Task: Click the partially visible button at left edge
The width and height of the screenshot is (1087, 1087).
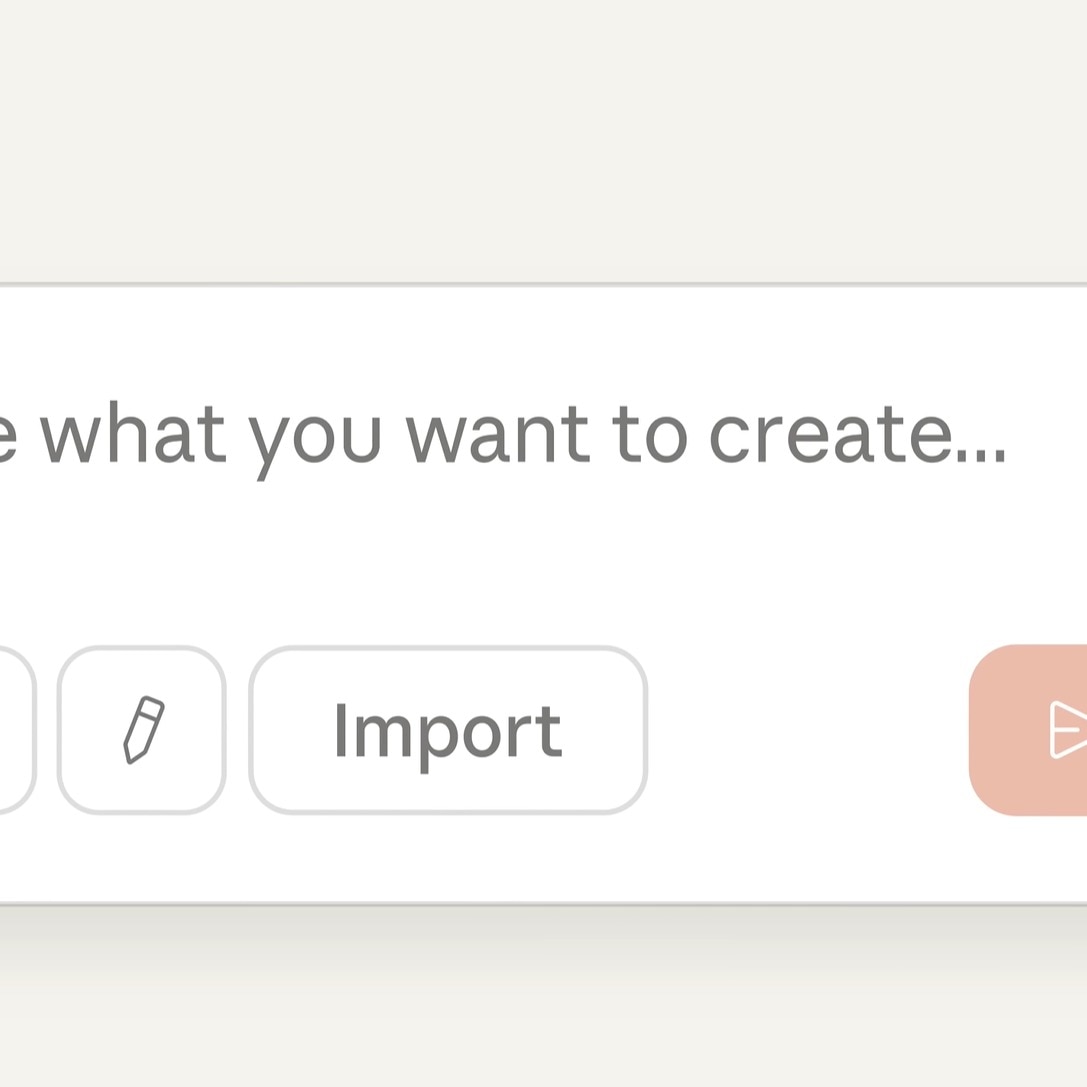Action: tap(12, 727)
